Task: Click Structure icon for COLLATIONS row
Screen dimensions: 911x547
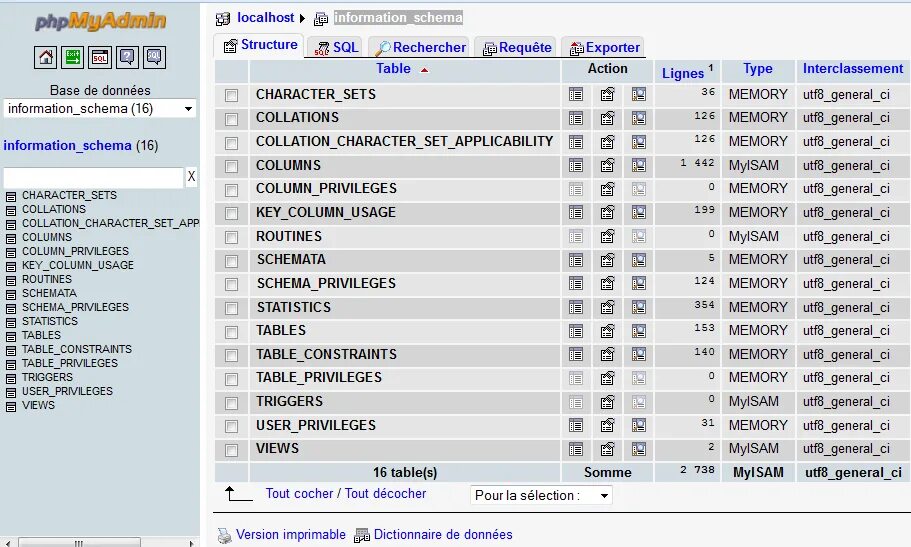Action: coord(607,118)
